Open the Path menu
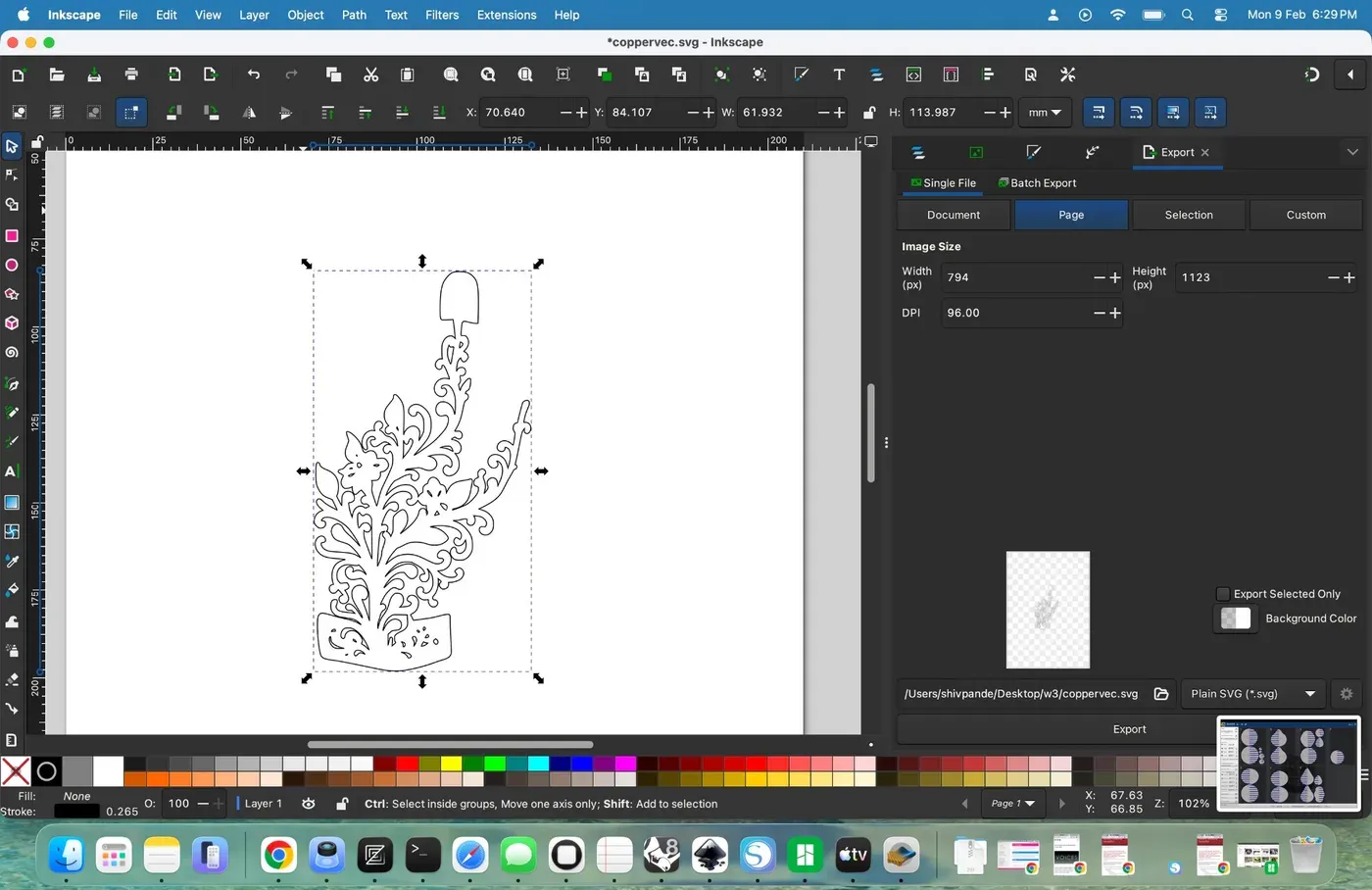The image size is (1372, 890). 354,15
